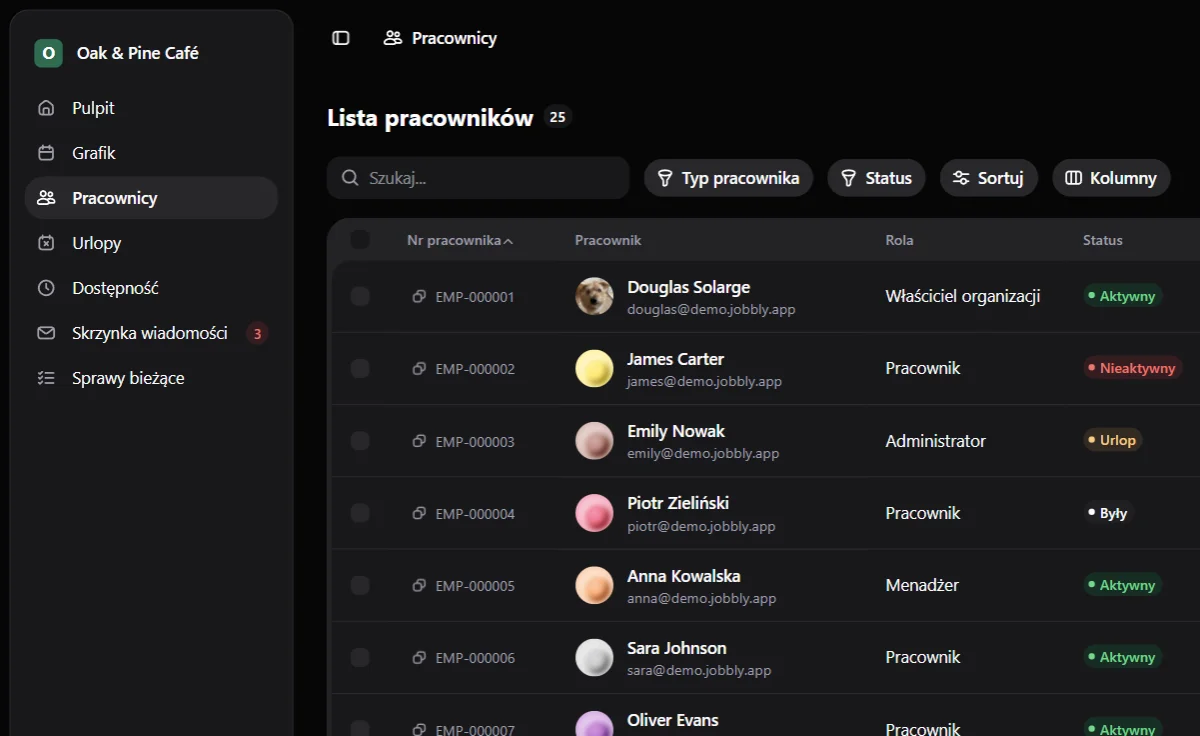Image resolution: width=1200 pixels, height=736 pixels.
Task: Select Pracownicy in sidebar
Action: [151, 198]
